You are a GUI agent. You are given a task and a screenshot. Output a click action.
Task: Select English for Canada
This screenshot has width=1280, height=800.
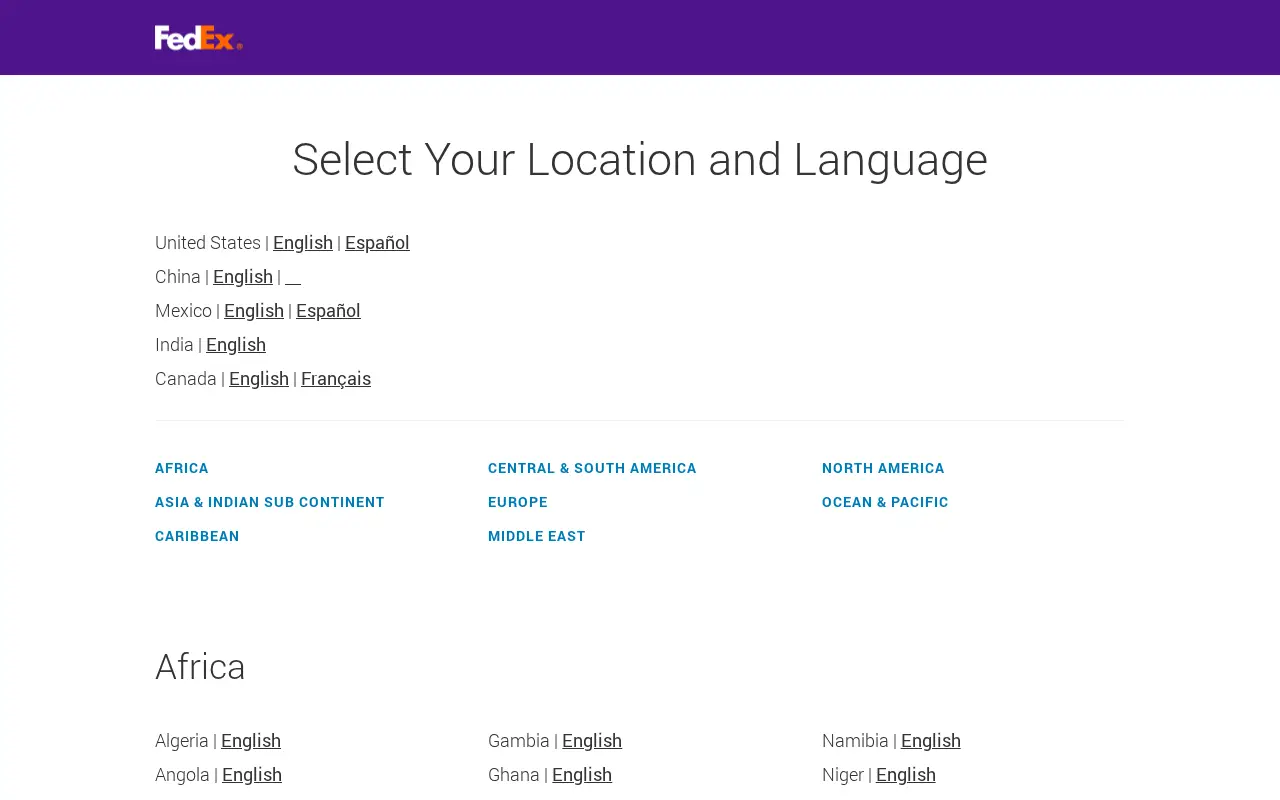coord(259,378)
